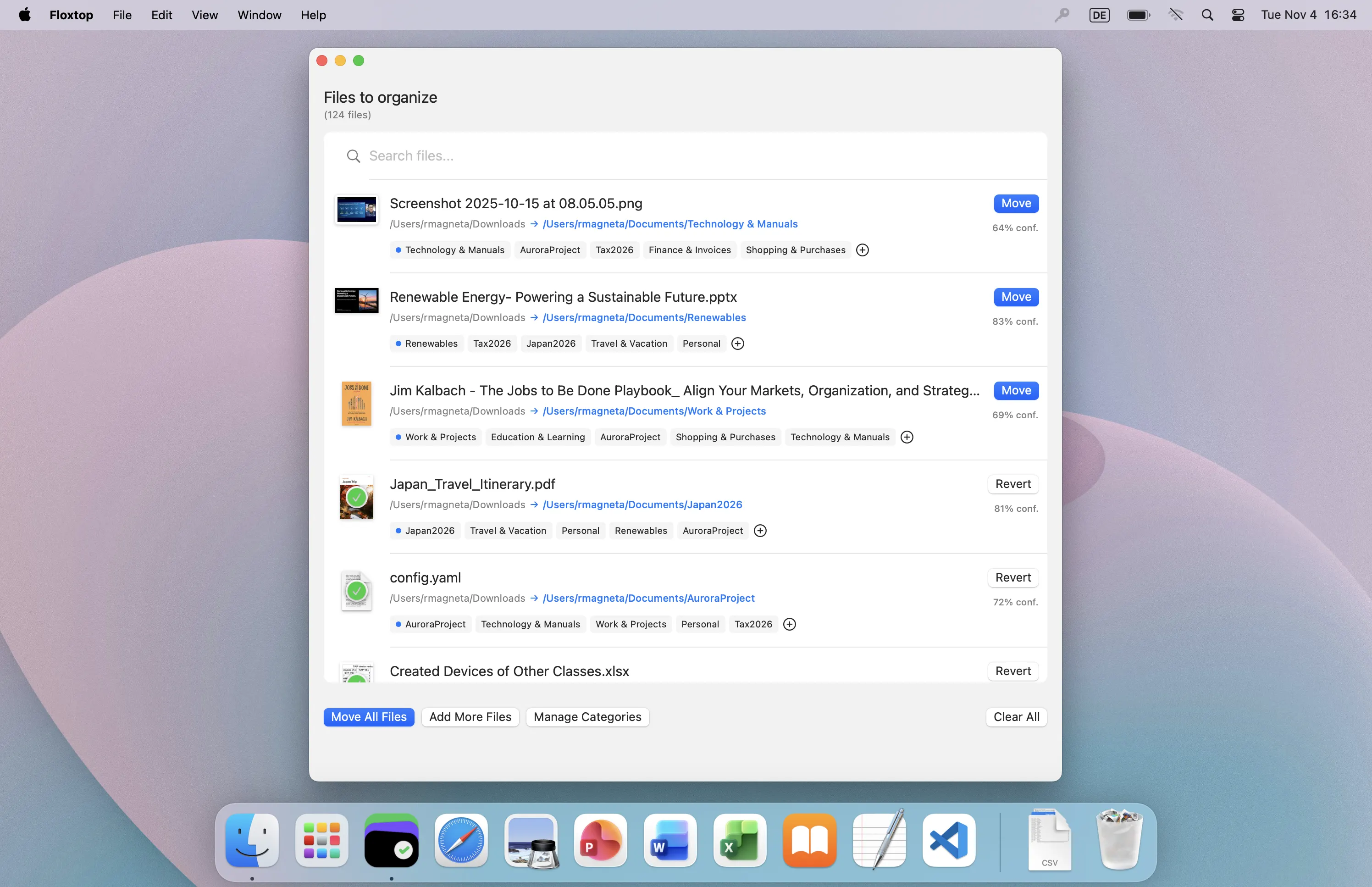Screen dimensions: 1372x887
Task: Click the Screenshot 2025-10-15 thumbnail
Action: pyautogui.click(x=356, y=210)
